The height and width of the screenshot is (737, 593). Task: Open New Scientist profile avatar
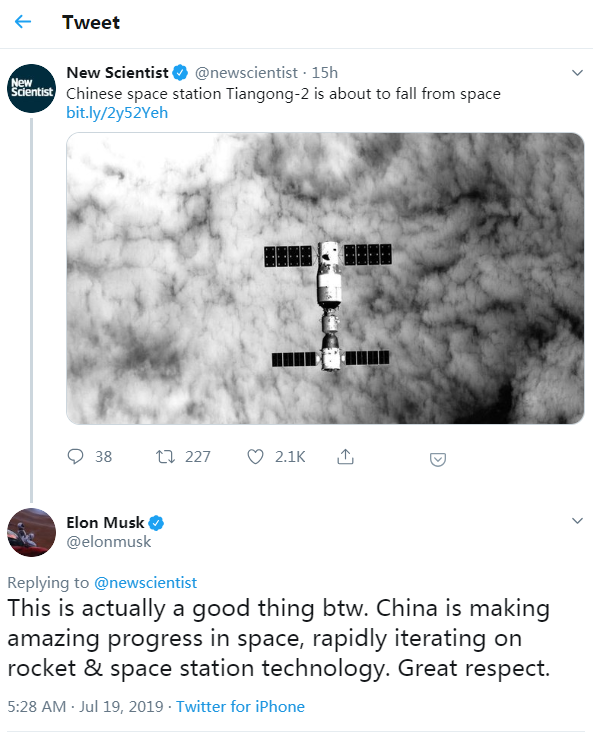pyautogui.click(x=31, y=88)
